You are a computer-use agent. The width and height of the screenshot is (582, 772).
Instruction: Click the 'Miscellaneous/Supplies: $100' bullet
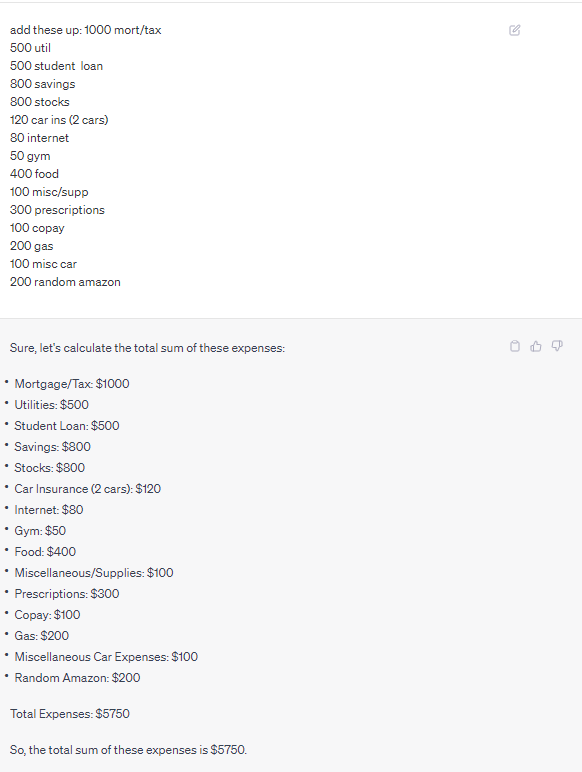[x=94, y=573]
